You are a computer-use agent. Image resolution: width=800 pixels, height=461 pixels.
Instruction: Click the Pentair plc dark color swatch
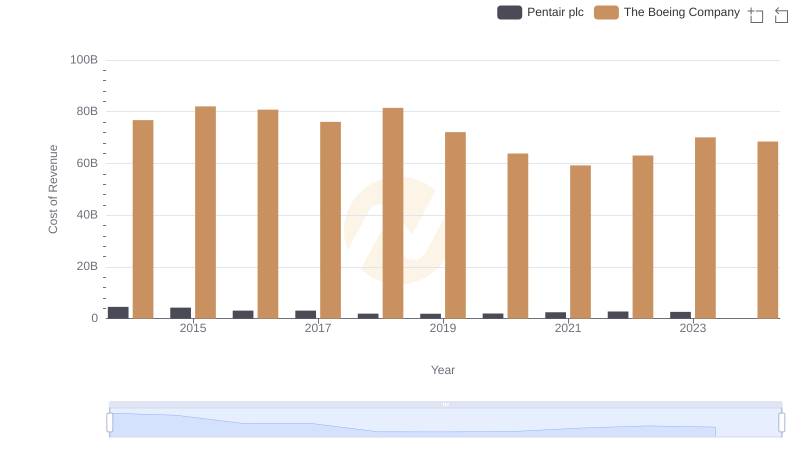pyautogui.click(x=509, y=12)
